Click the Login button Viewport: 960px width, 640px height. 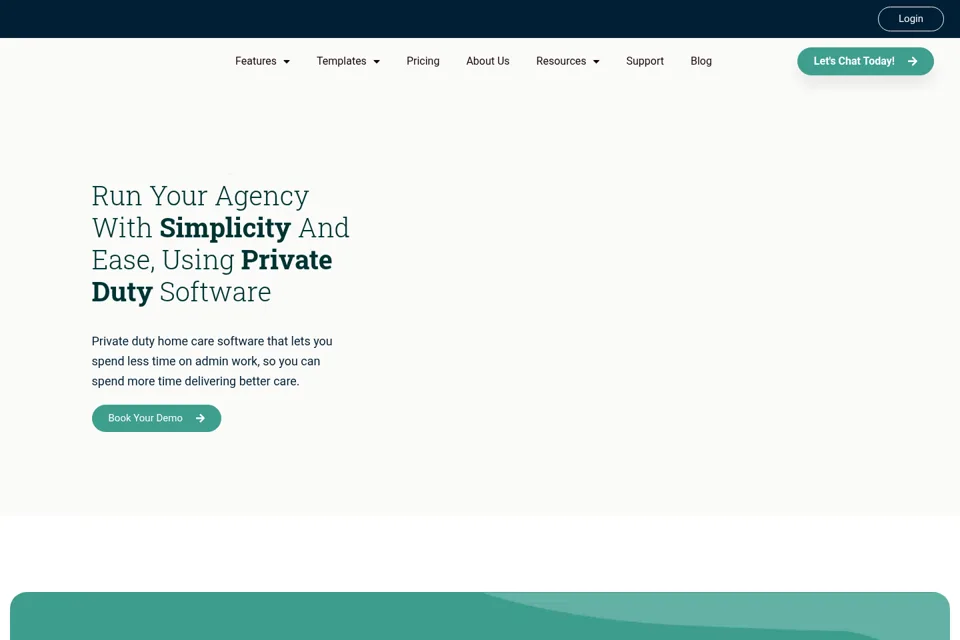pyautogui.click(x=910, y=19)
